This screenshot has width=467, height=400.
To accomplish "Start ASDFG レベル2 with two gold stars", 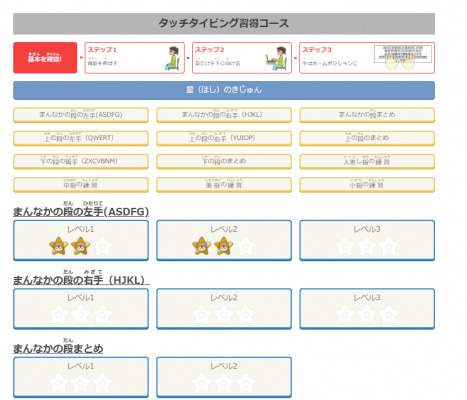I will click(224, 240).
